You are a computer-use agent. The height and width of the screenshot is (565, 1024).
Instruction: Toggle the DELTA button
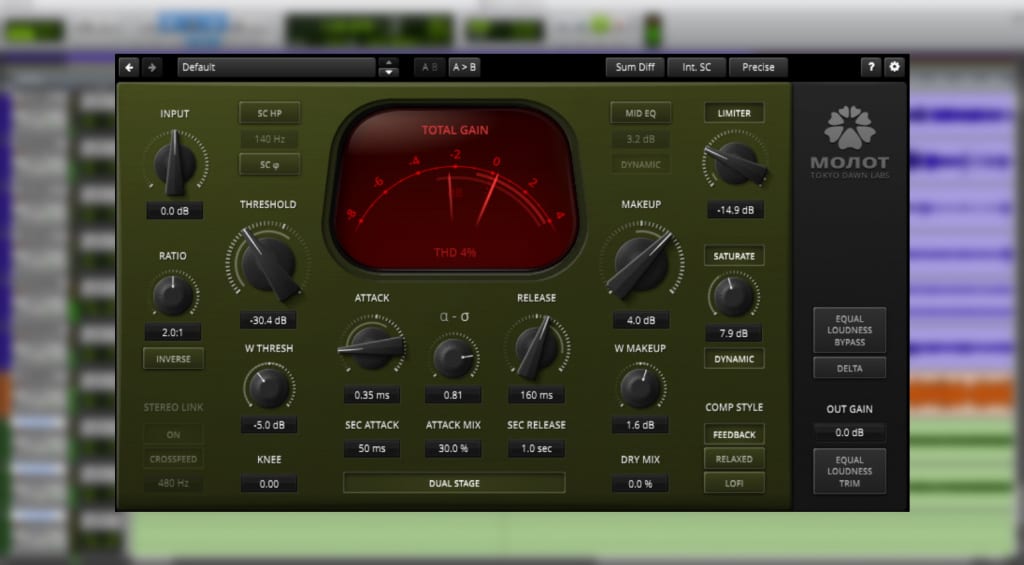tap(850, 368)
